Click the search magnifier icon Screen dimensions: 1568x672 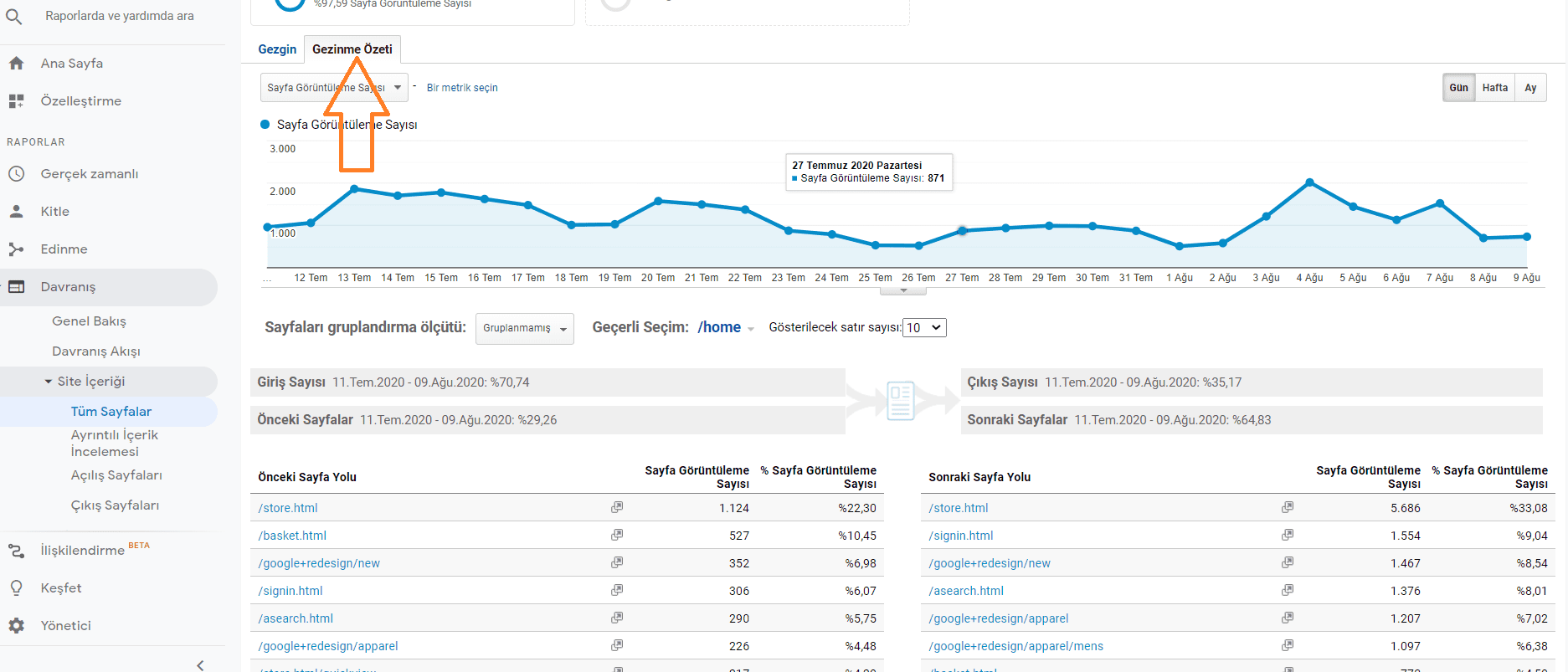tap(14, 16)
